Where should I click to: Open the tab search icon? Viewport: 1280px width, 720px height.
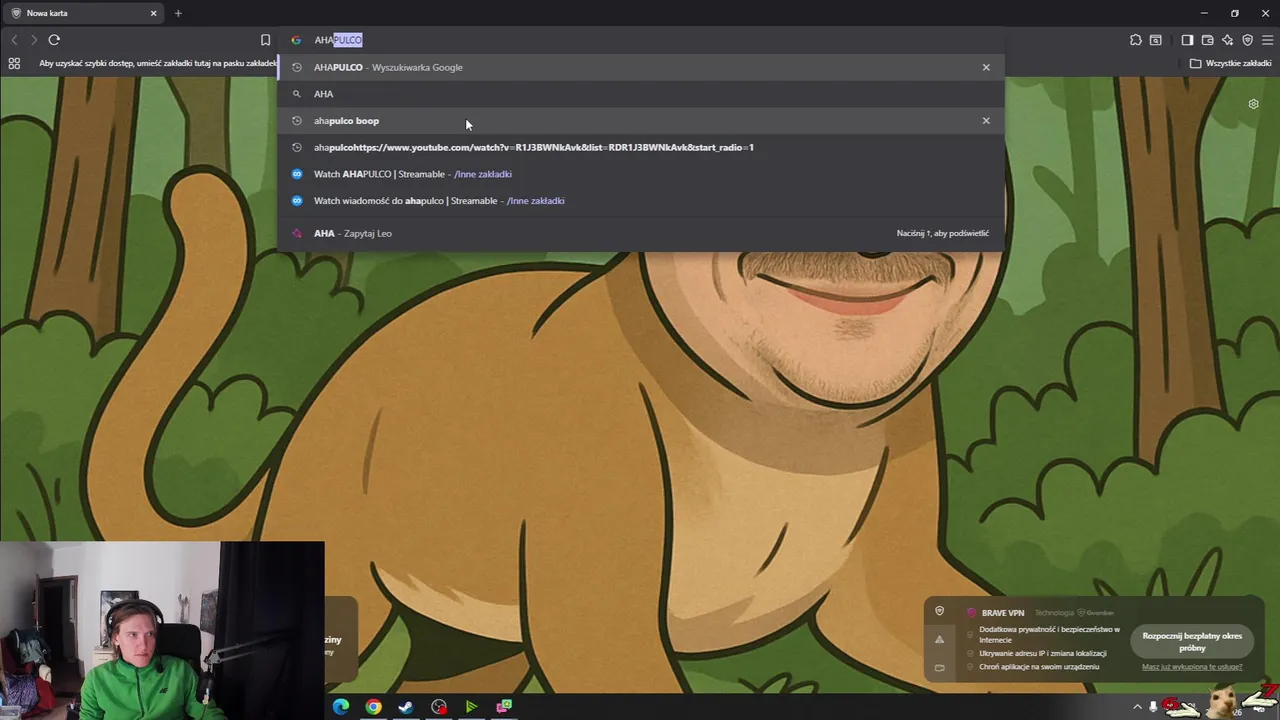point(1156,40)
